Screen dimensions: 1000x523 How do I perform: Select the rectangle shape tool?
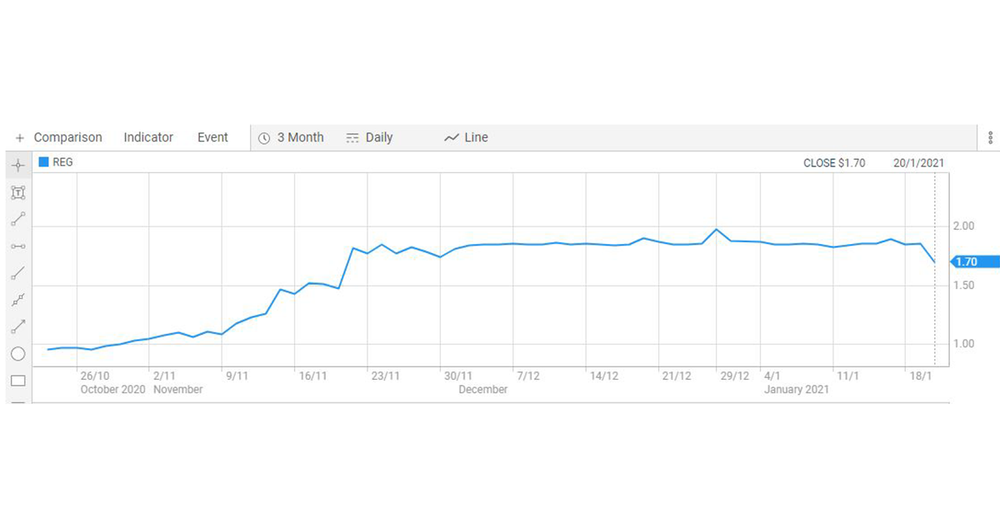click(18, 381)
